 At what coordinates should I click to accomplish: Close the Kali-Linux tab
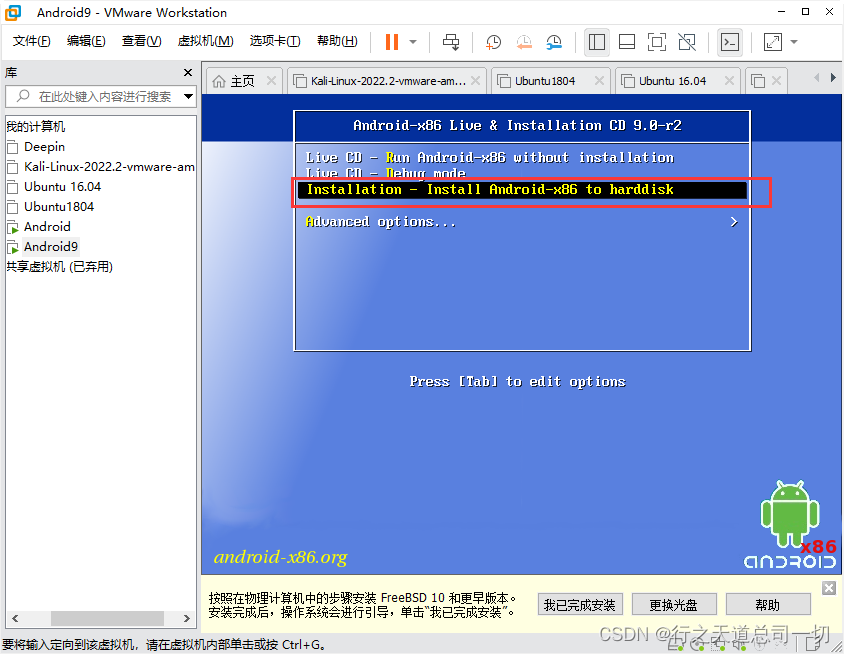(475, 81)
